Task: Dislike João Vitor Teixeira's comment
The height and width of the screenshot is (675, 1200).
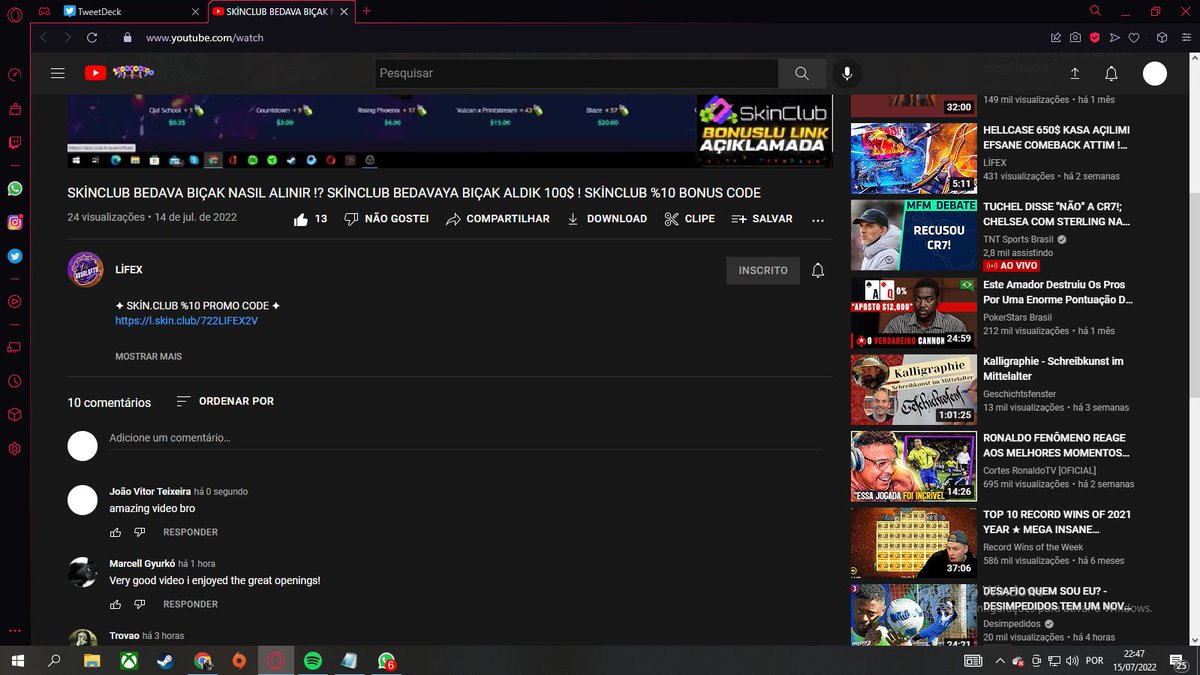Action: (139, 532)
